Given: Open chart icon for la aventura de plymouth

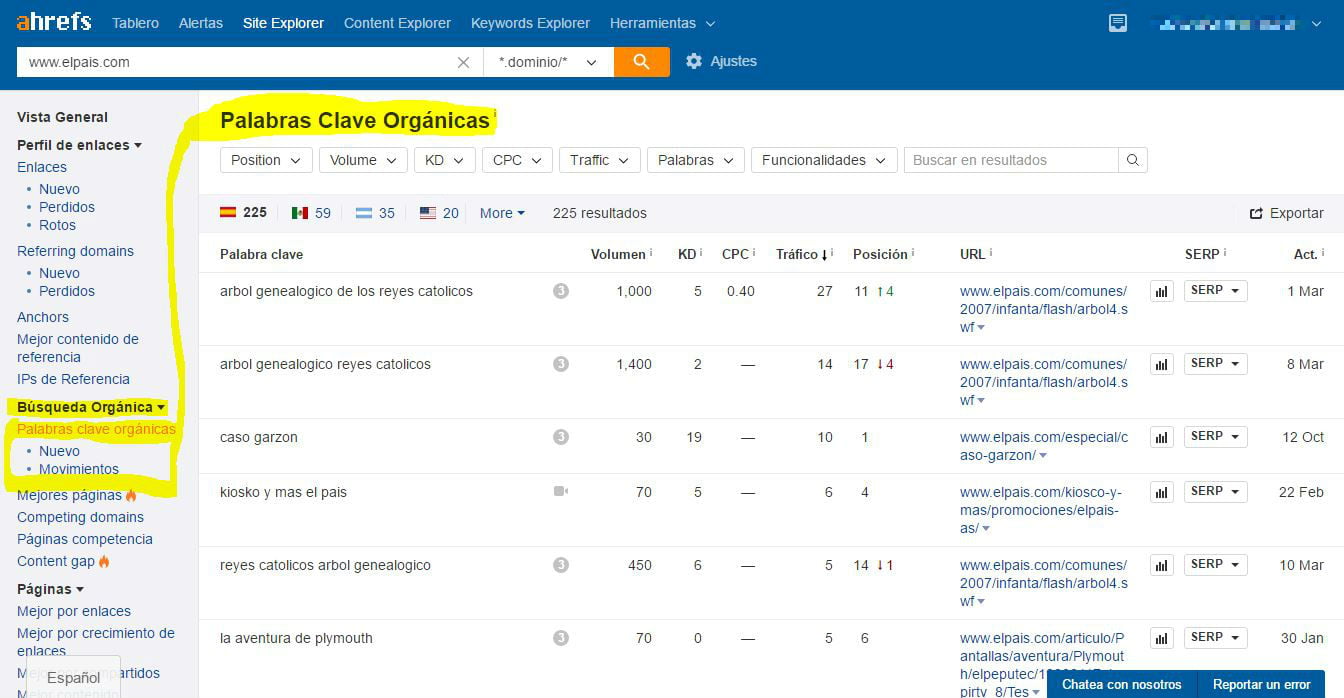Looking at the screenshot, I should click(x=1161, y=638).
